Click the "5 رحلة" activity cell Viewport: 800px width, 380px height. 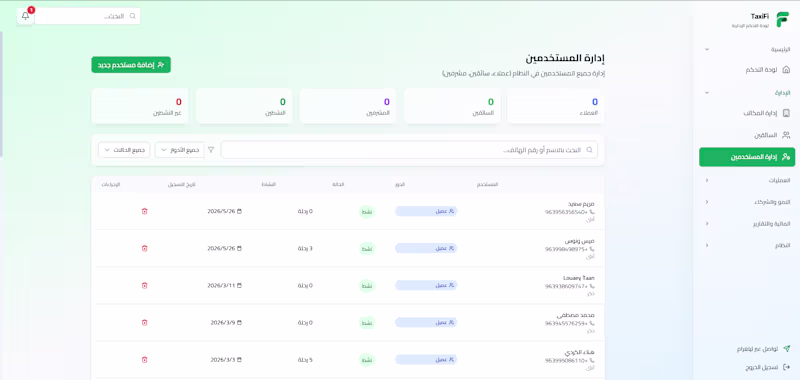pos(305,360)
